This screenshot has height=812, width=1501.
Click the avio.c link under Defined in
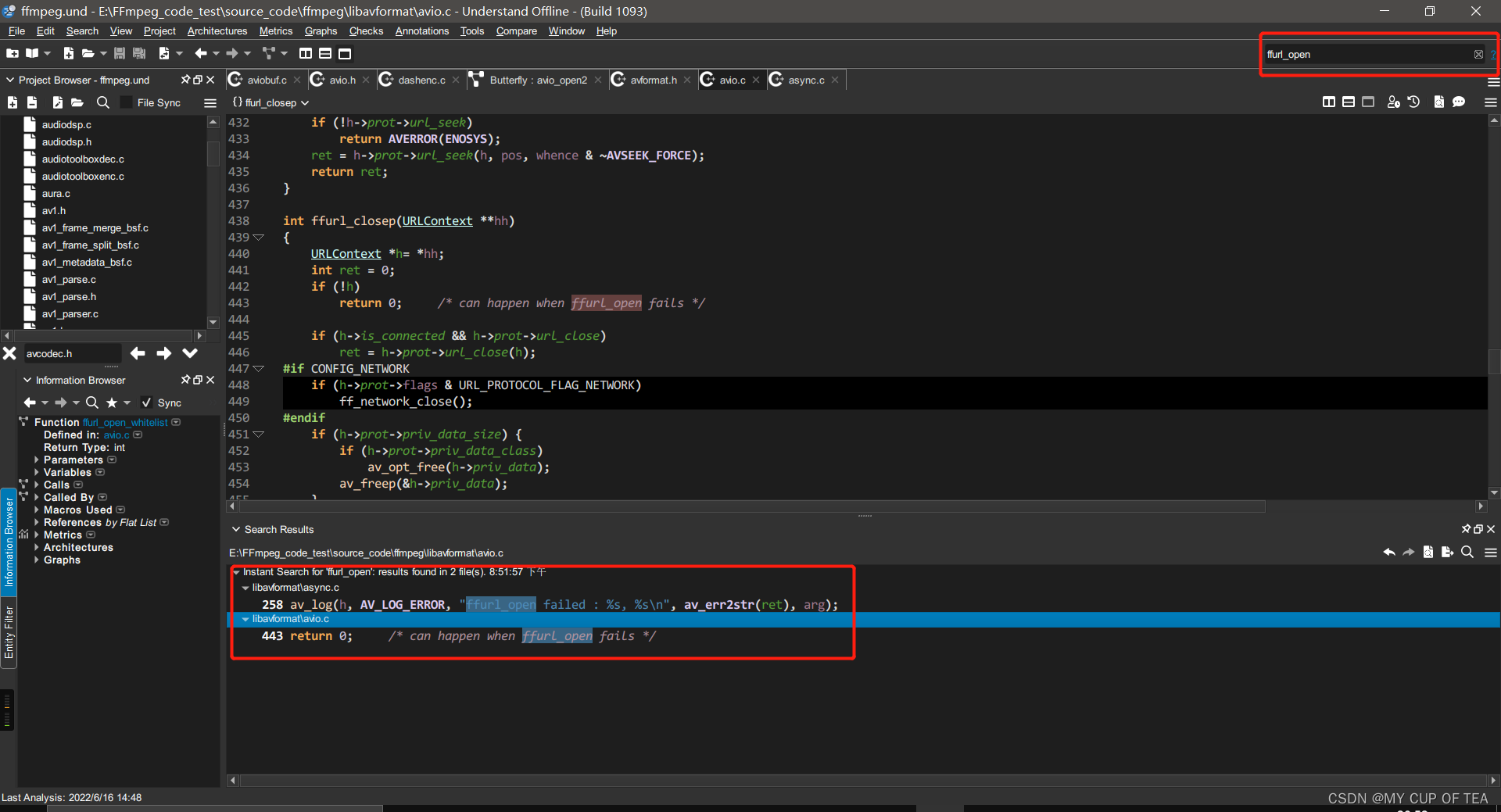[x=116, y=435]
